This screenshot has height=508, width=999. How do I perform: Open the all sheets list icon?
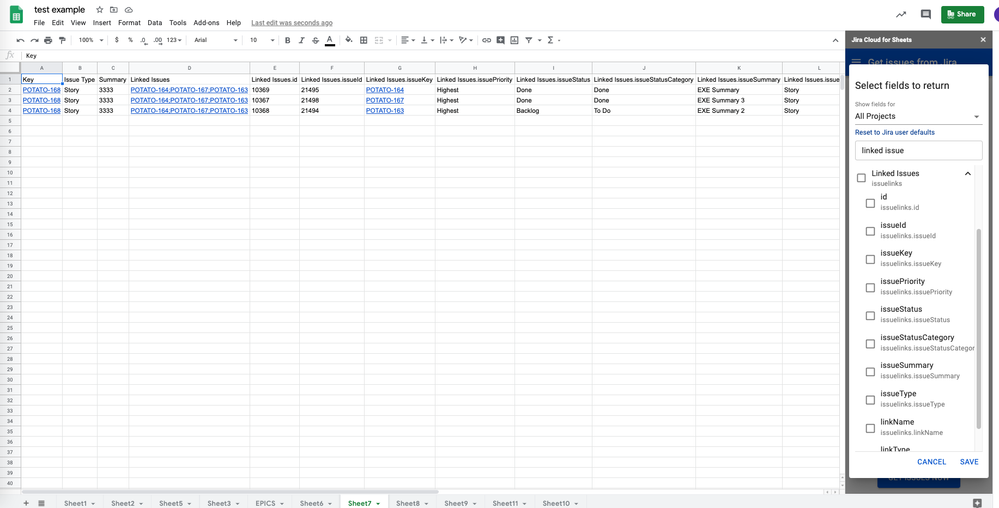click(x=41, y=503)
